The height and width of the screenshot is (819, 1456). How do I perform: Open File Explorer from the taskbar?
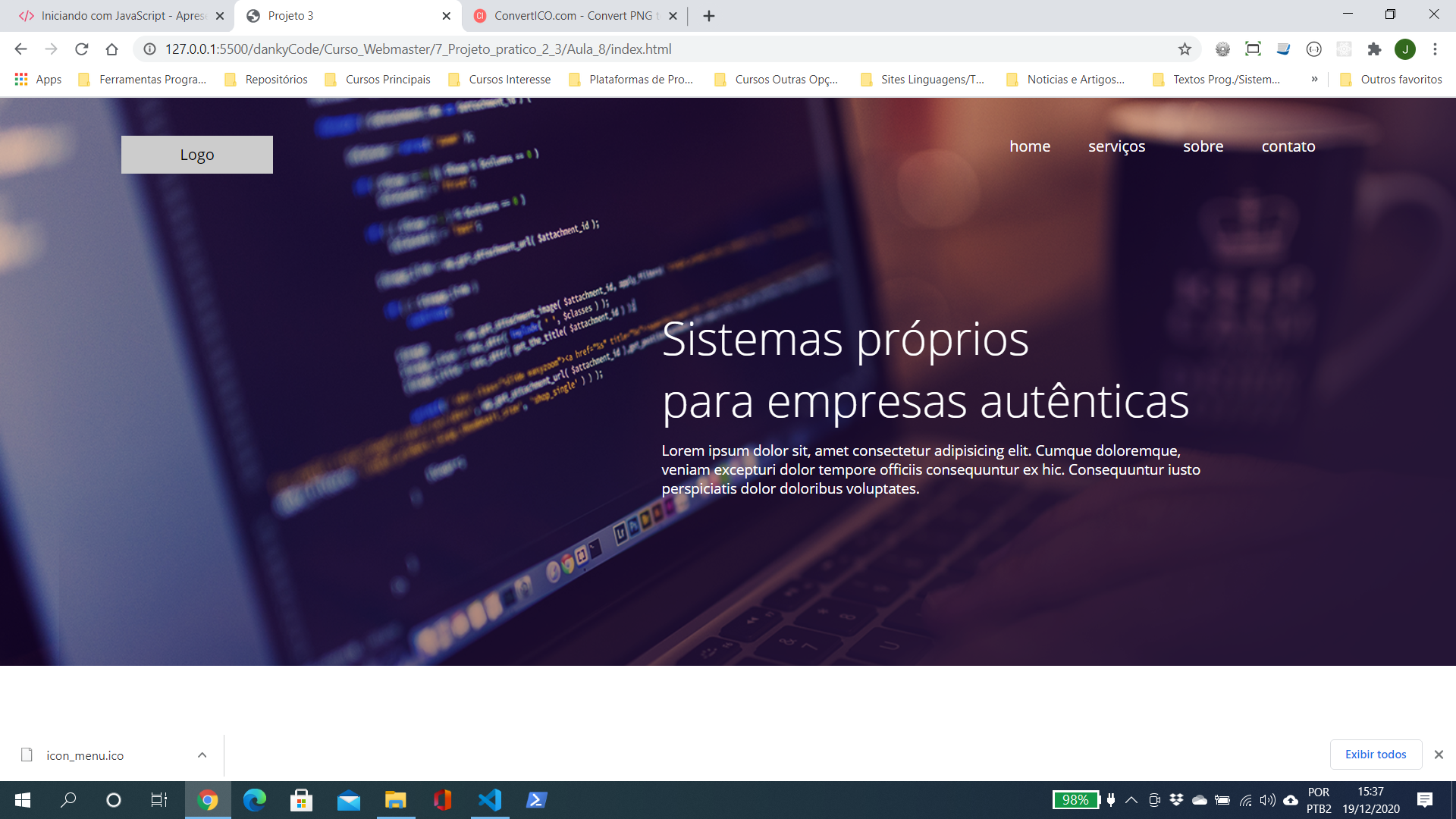[396, 800]
